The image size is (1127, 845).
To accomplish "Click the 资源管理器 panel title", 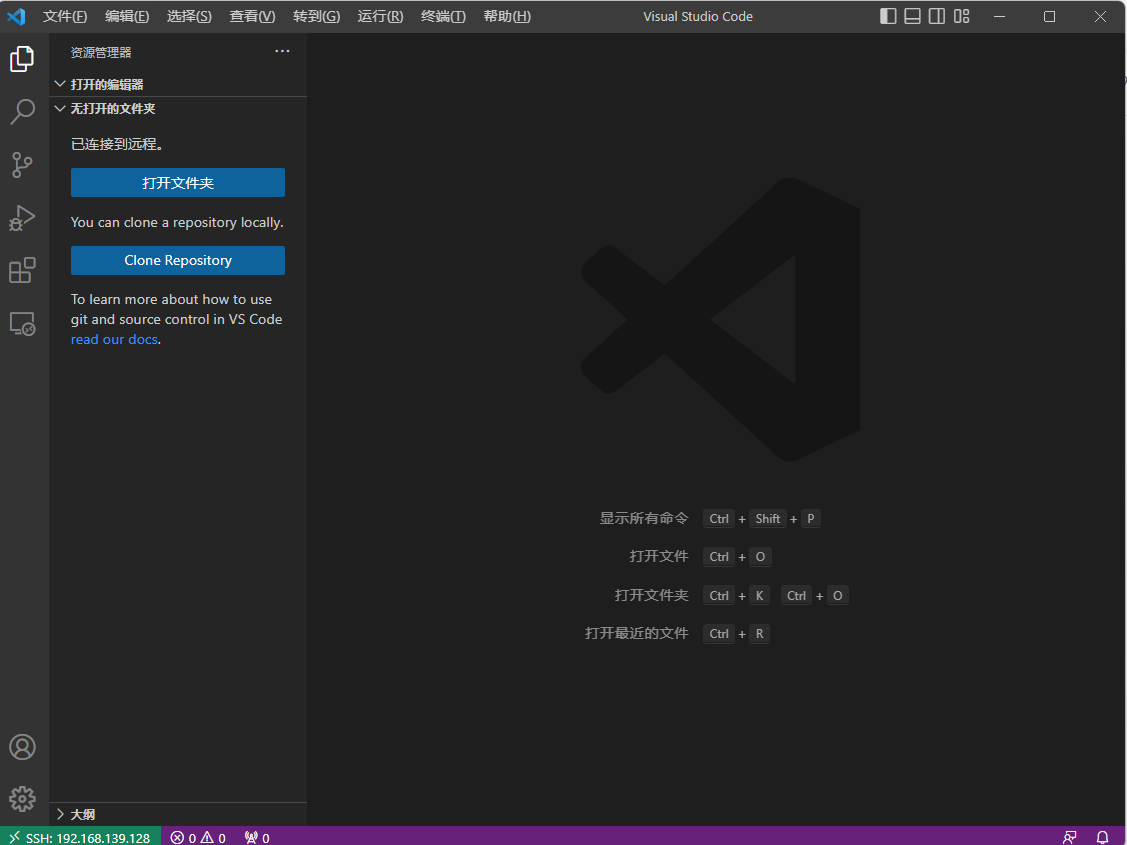I will pyautogui.click(x=101, y=52).
